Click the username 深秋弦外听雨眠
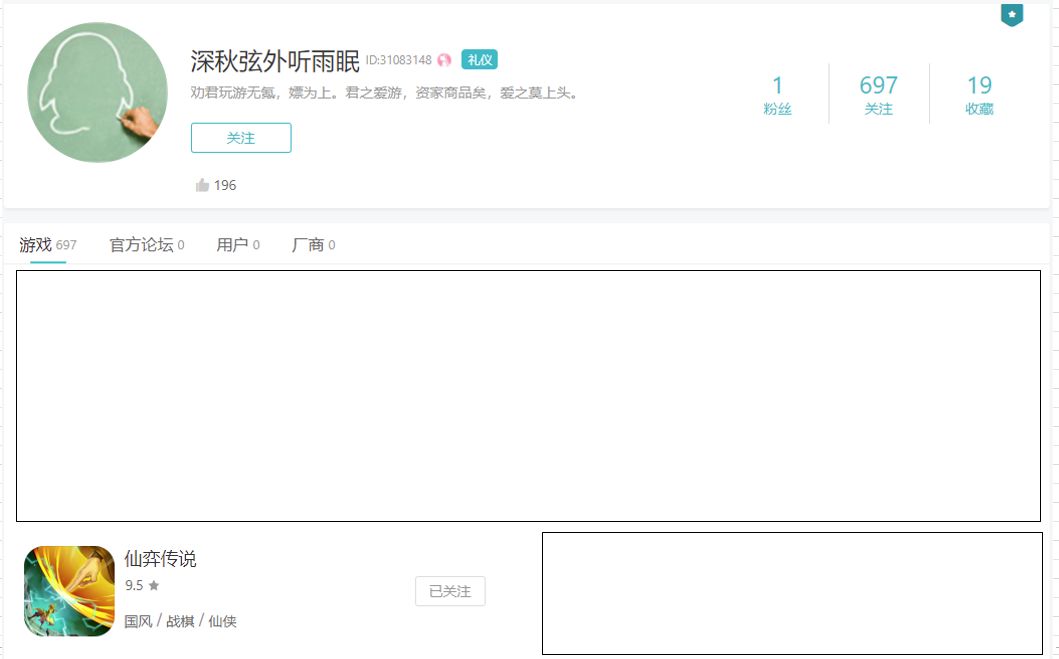 [x=275, y=61]
